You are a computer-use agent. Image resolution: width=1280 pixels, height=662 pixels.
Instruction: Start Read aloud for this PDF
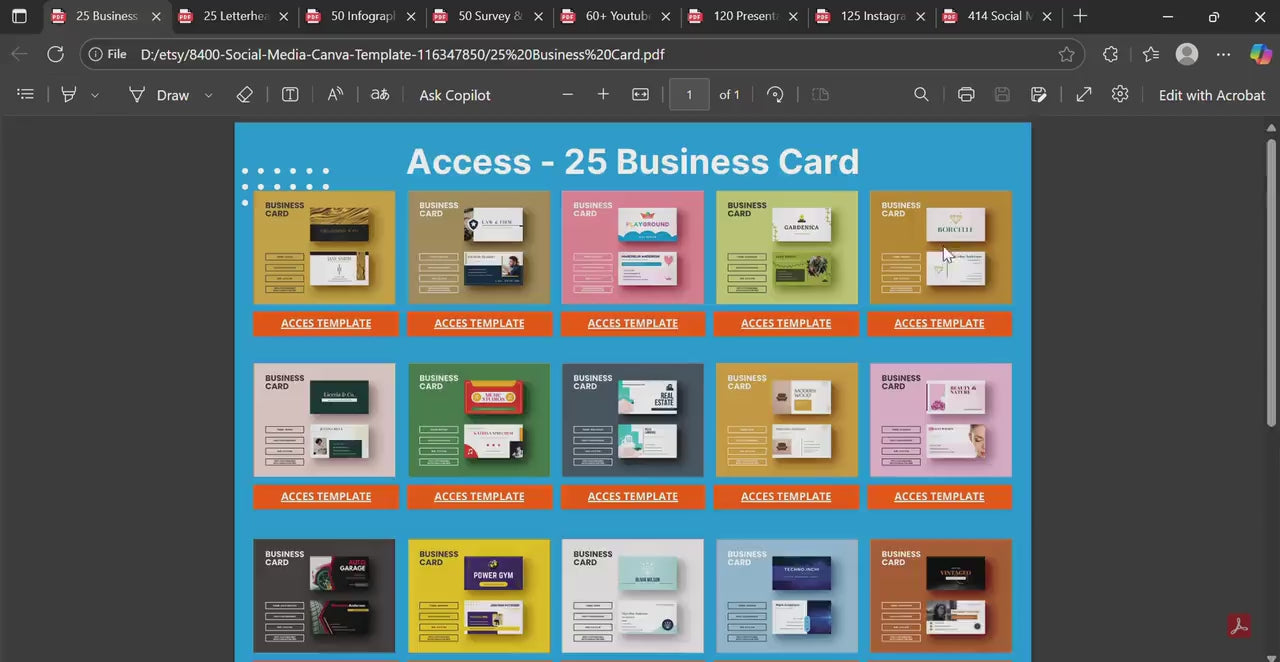(335, 94)
